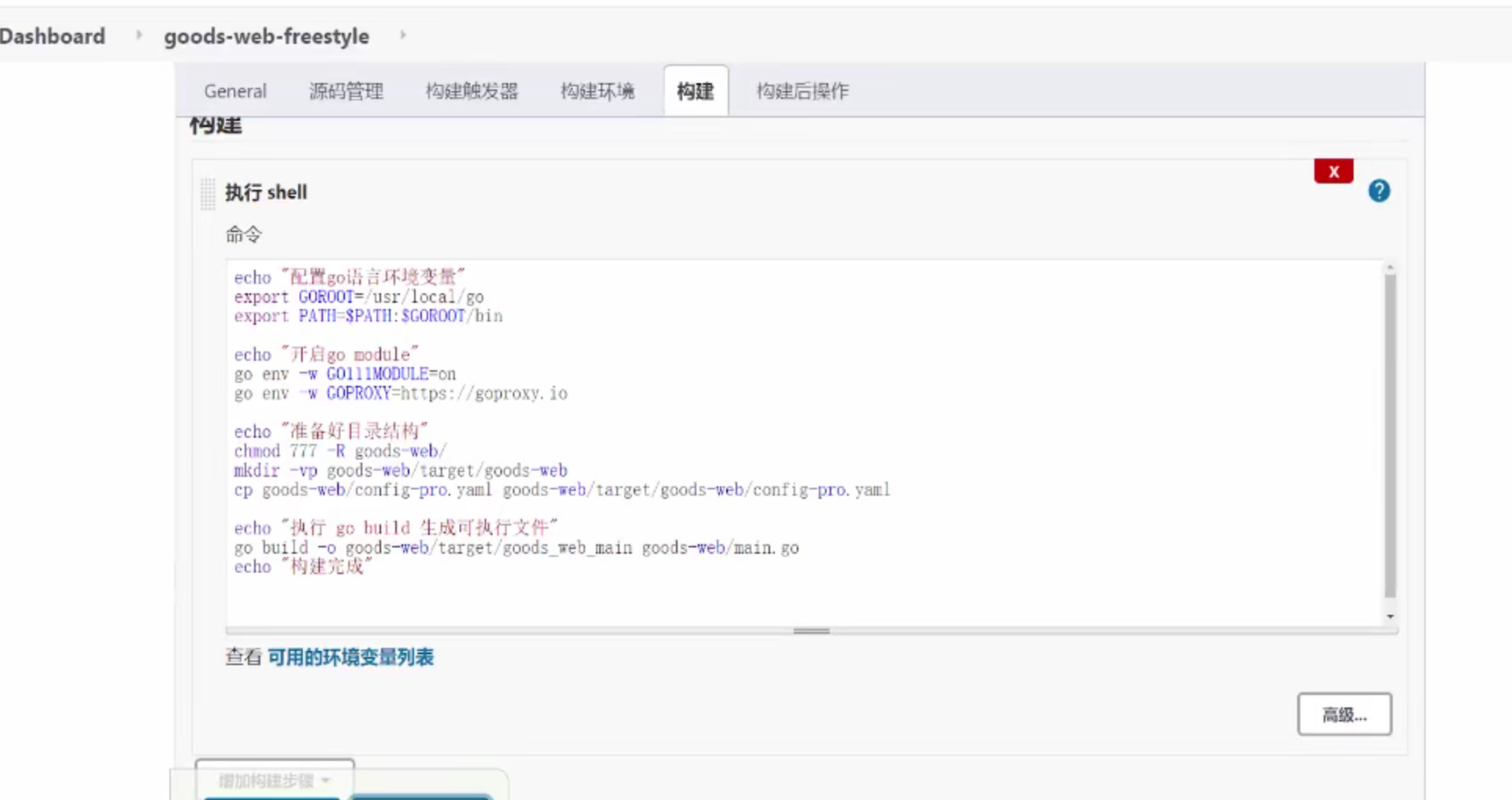Click the line export PATH=$PATH:$GOROOT/bin
Image resolution: width=1512 pixels, height=800 pixels.
pos(369,316)
